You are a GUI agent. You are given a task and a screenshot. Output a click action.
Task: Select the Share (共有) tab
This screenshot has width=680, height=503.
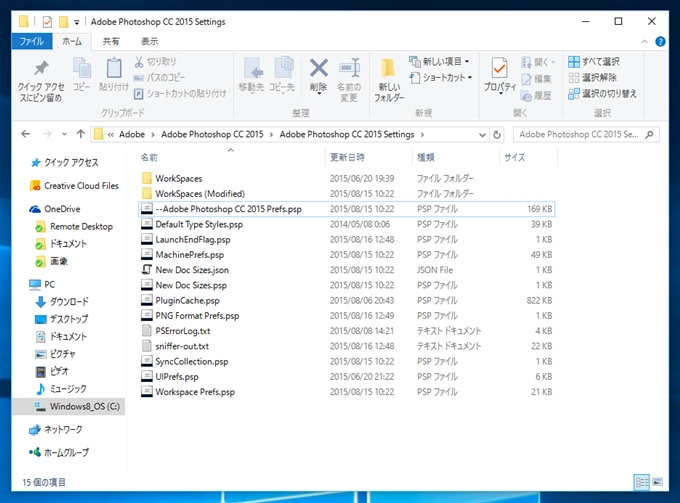(x=111, y=41)
